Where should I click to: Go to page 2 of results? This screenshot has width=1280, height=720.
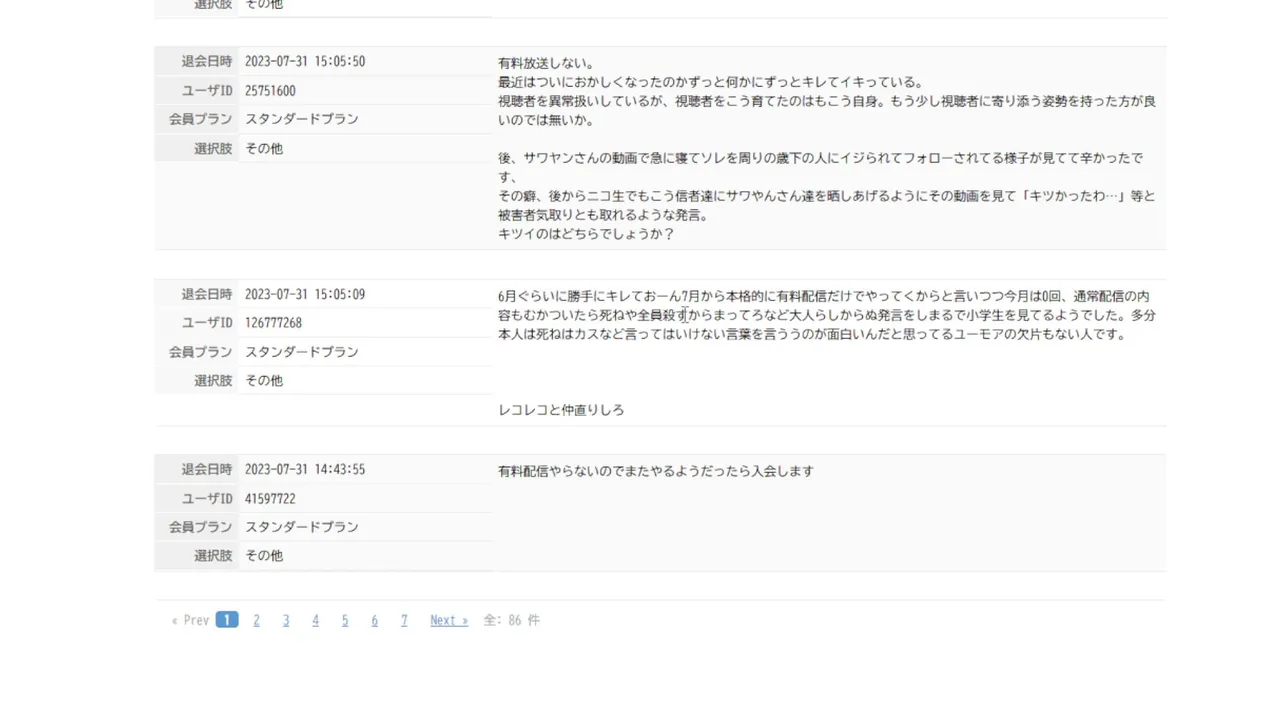[256, 620]
